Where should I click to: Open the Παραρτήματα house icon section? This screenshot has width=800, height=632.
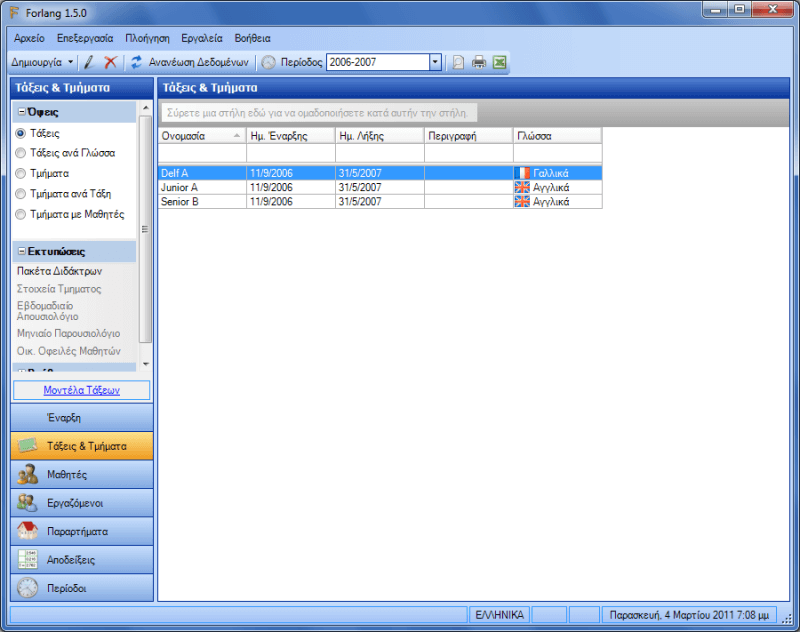point(81,531)
